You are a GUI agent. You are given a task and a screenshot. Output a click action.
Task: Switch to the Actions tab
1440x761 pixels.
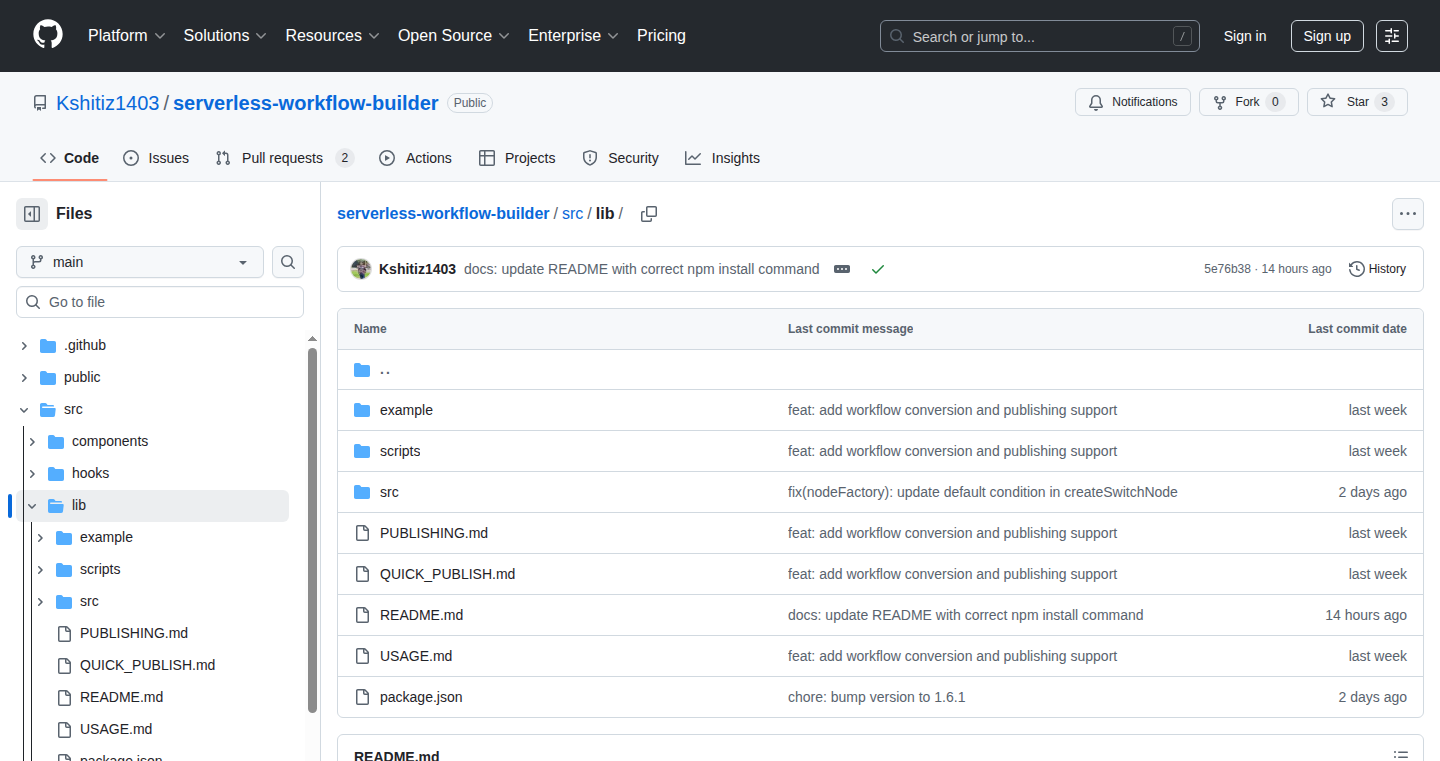click(415, 158)
